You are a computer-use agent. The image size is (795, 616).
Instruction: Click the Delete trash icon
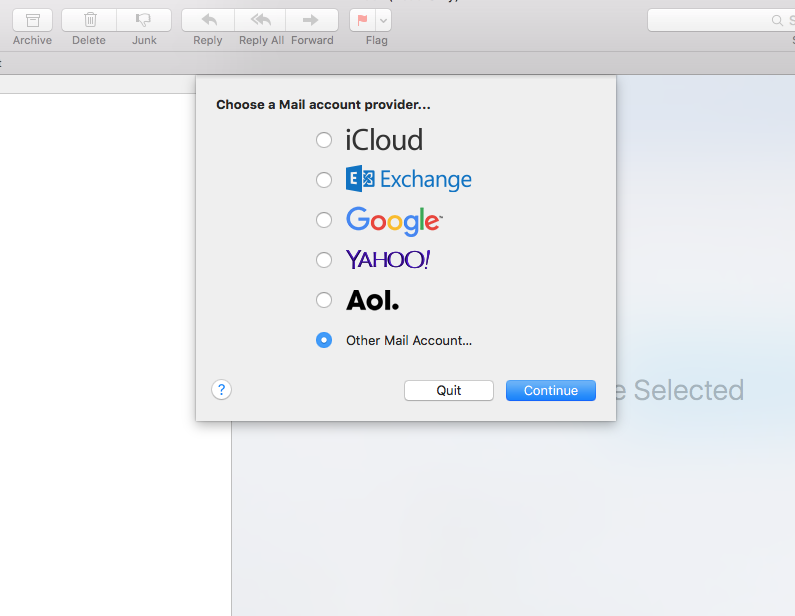click(x=90, y=20)
